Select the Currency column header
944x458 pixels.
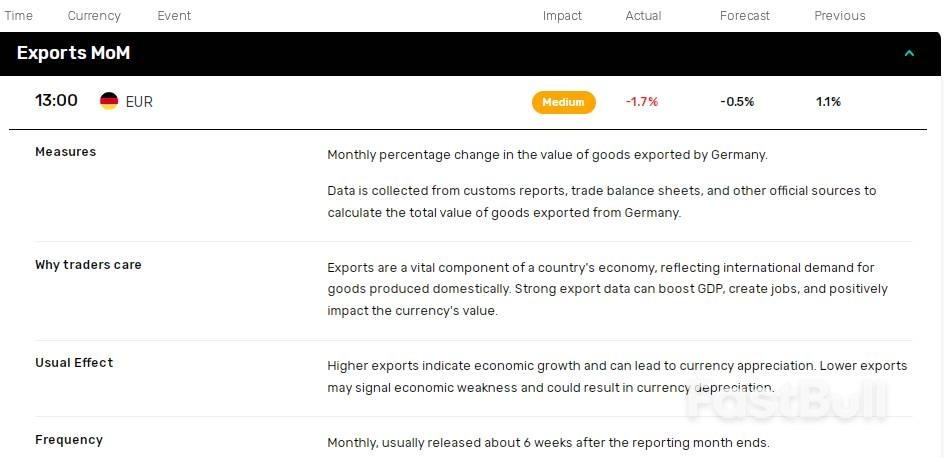[94, 16]
